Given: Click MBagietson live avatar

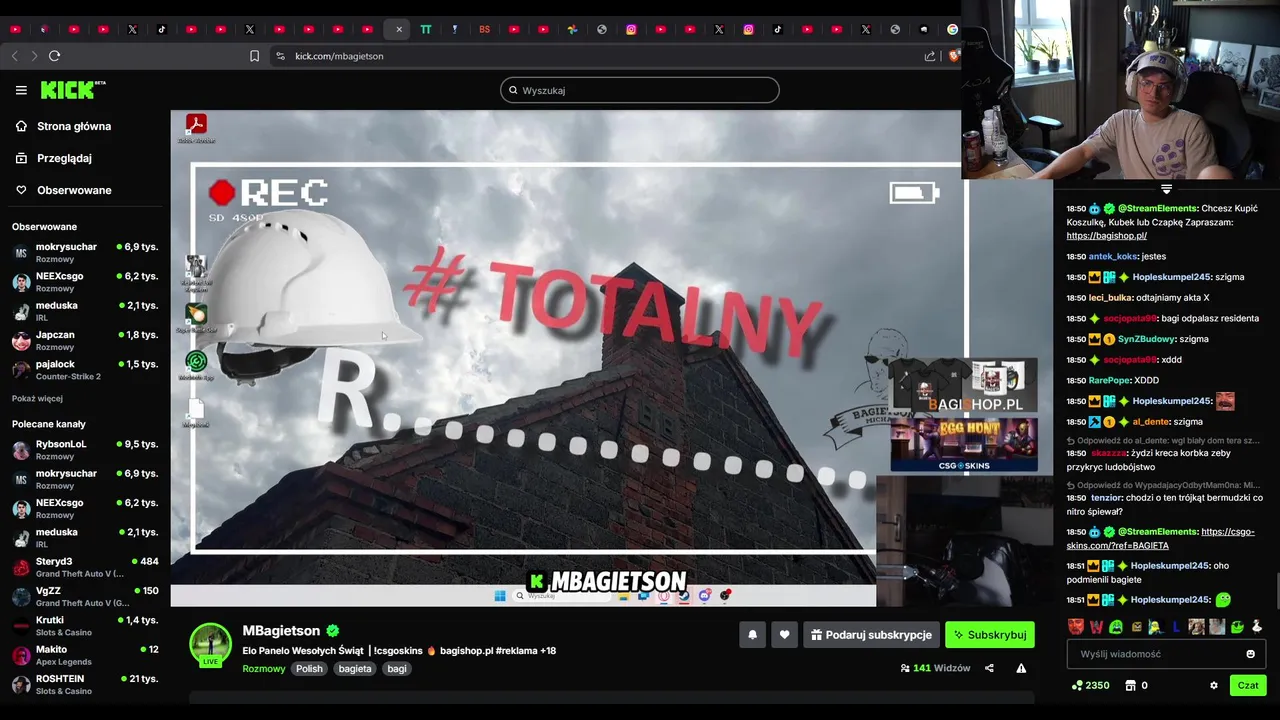Looking at the screenshot, I should pyautogui.click(x=210, y=645).
